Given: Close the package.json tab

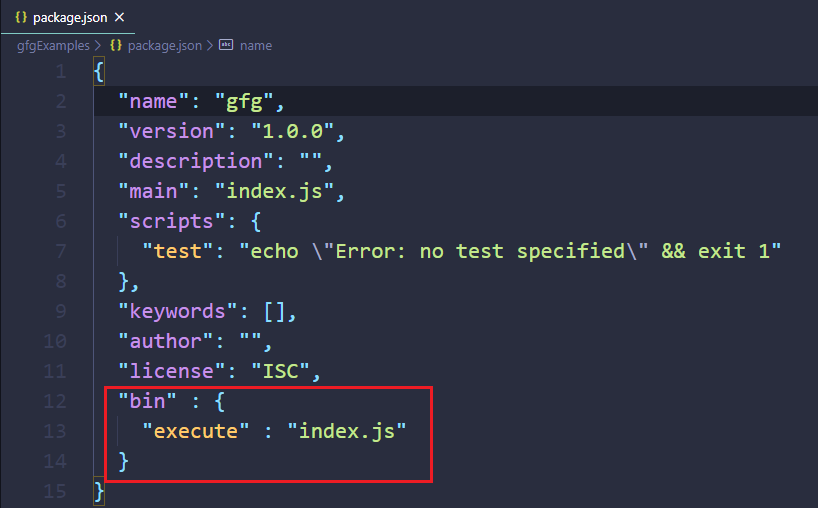Looking at the screenshot, I should [x=119, y=17].
